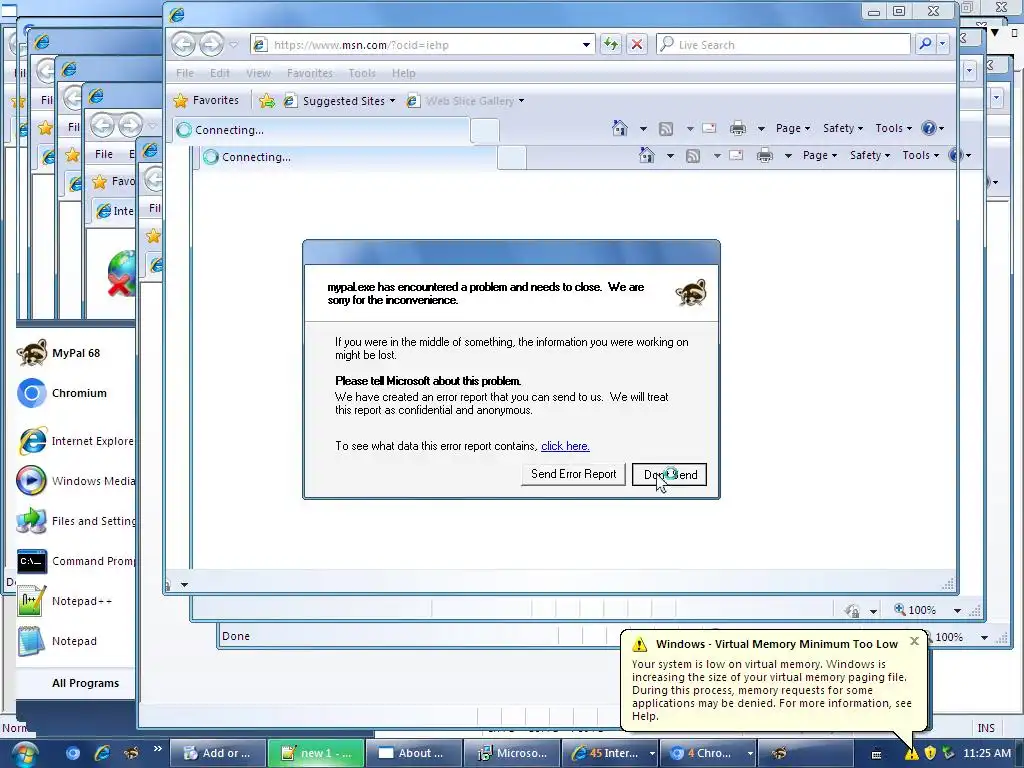Viewport: 1024px width, 768px height.
Task: Click inside the Live Search box
Action: [x=784, y=44]
